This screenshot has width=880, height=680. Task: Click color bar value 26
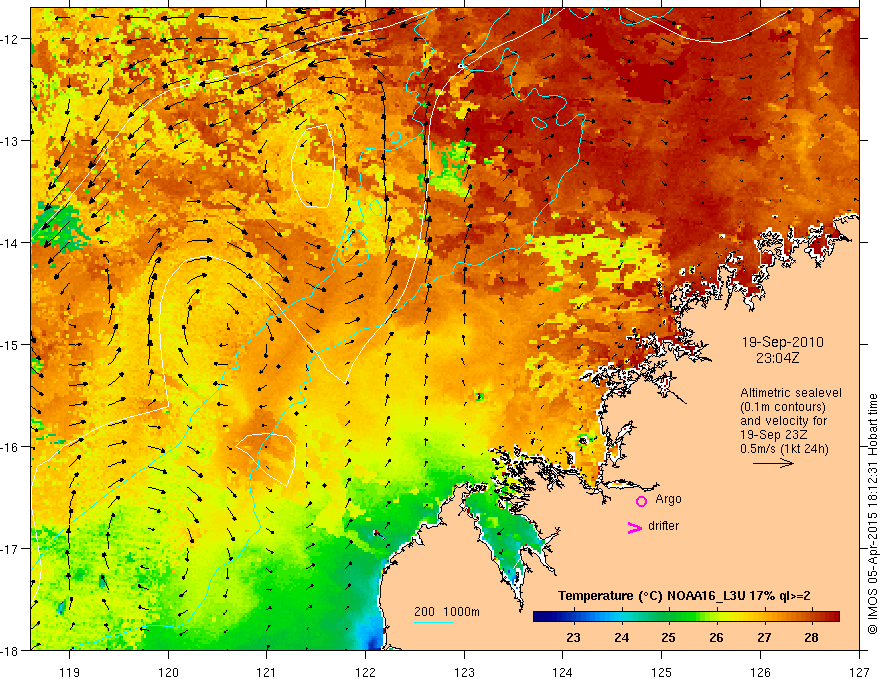click(x=716, y=637)
